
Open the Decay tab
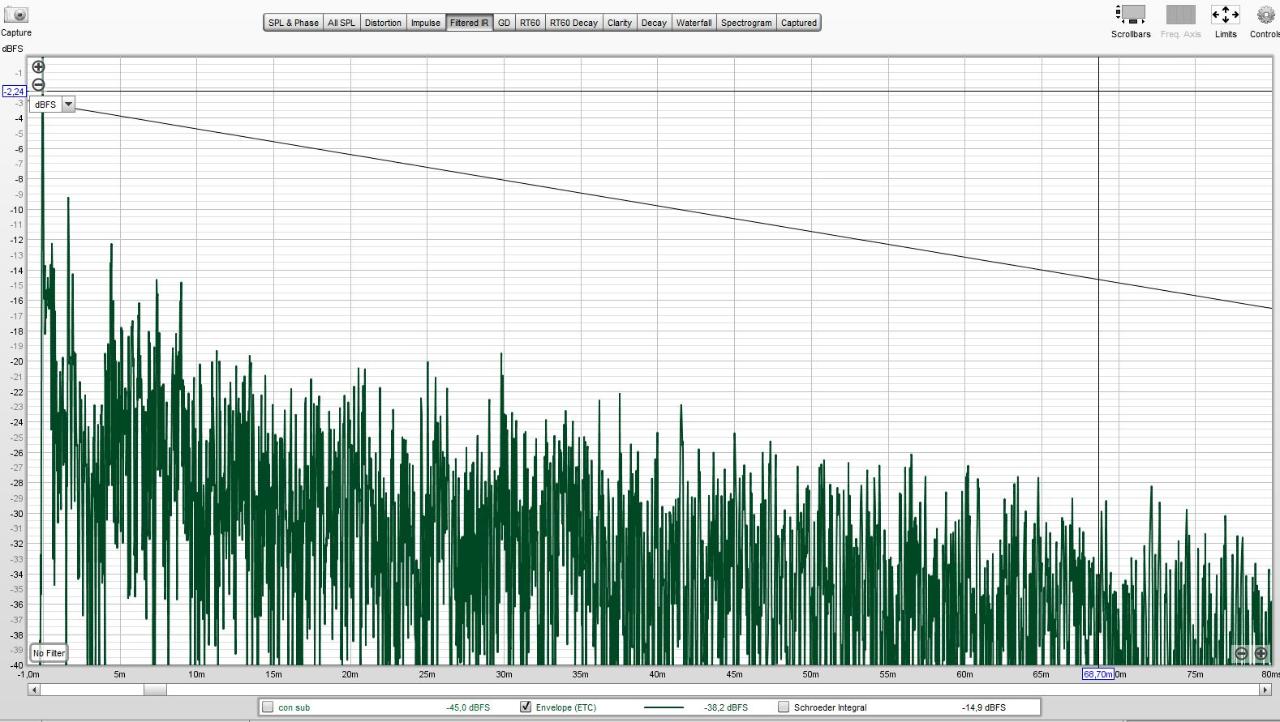coord(654,23)
